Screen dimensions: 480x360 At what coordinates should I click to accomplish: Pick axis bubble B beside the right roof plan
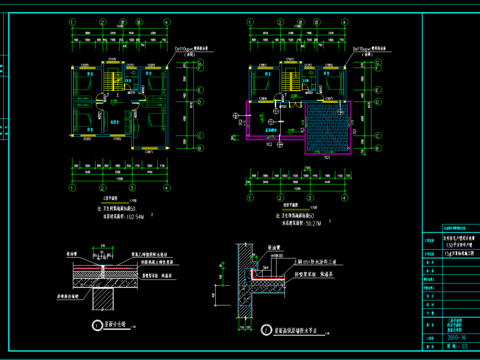378,148
